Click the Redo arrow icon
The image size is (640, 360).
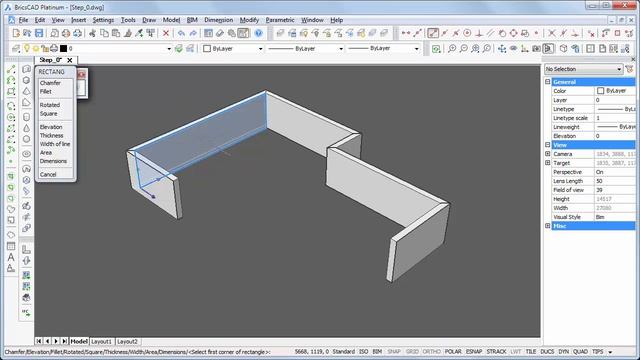tap(193, 33)
